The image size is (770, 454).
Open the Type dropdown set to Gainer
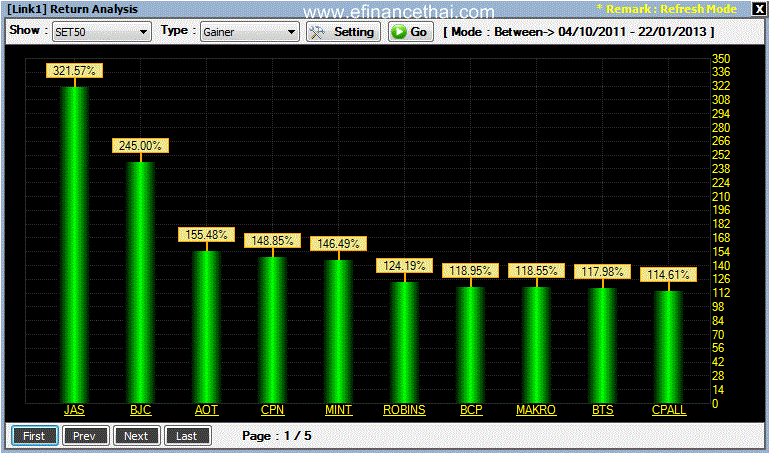pyautogui.click(x=249, y=32)
